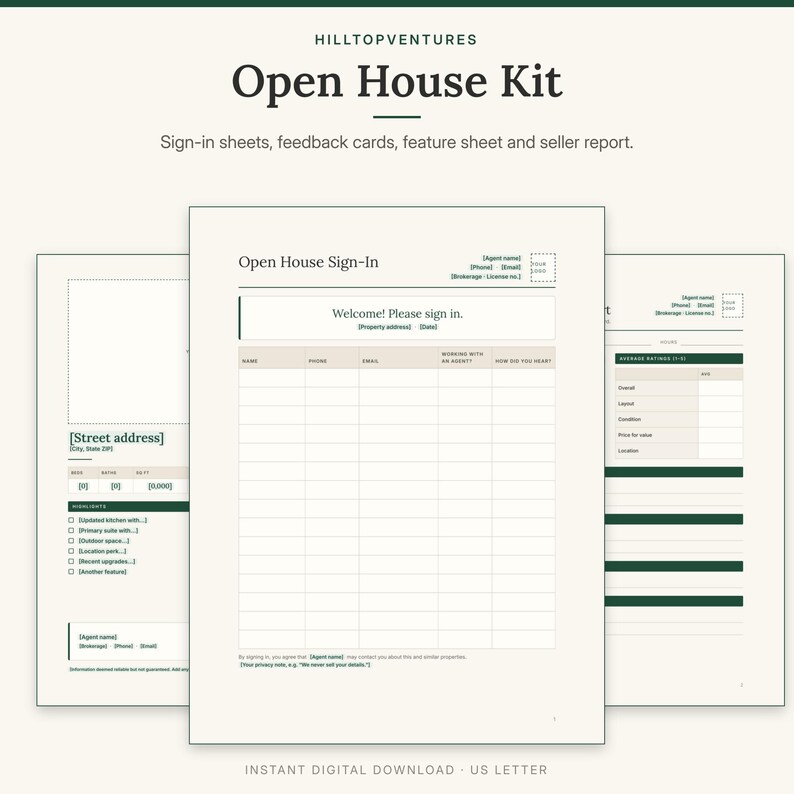Toggle the '[Recent upgrades...]' checkbox

coord(71,561)
